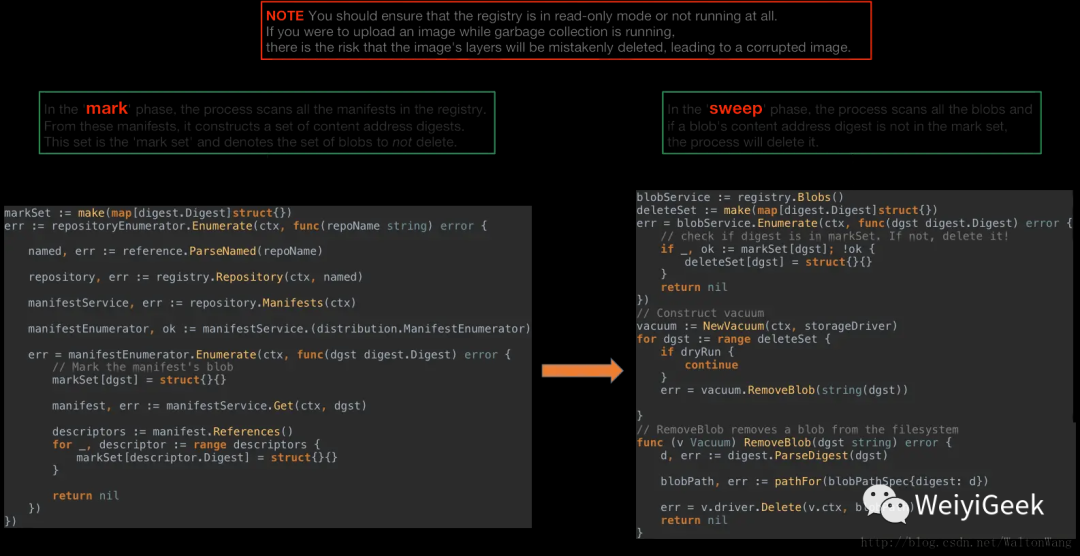Click the NewVacuum(ctx, storageDriver) line
The height and width of the screenshot is (556, 1080).
[x=767, y=326]
